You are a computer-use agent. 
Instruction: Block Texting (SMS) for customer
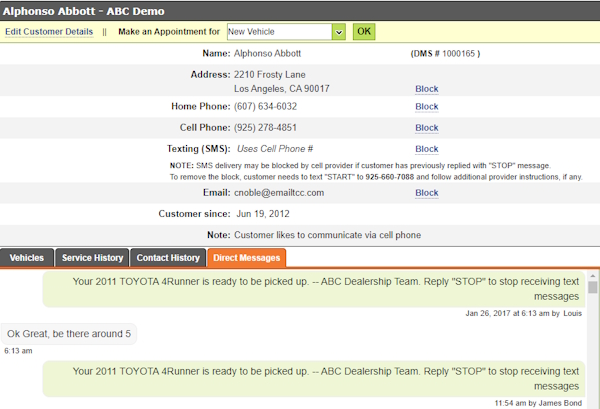pyautogui.click(x=427, y=149)
